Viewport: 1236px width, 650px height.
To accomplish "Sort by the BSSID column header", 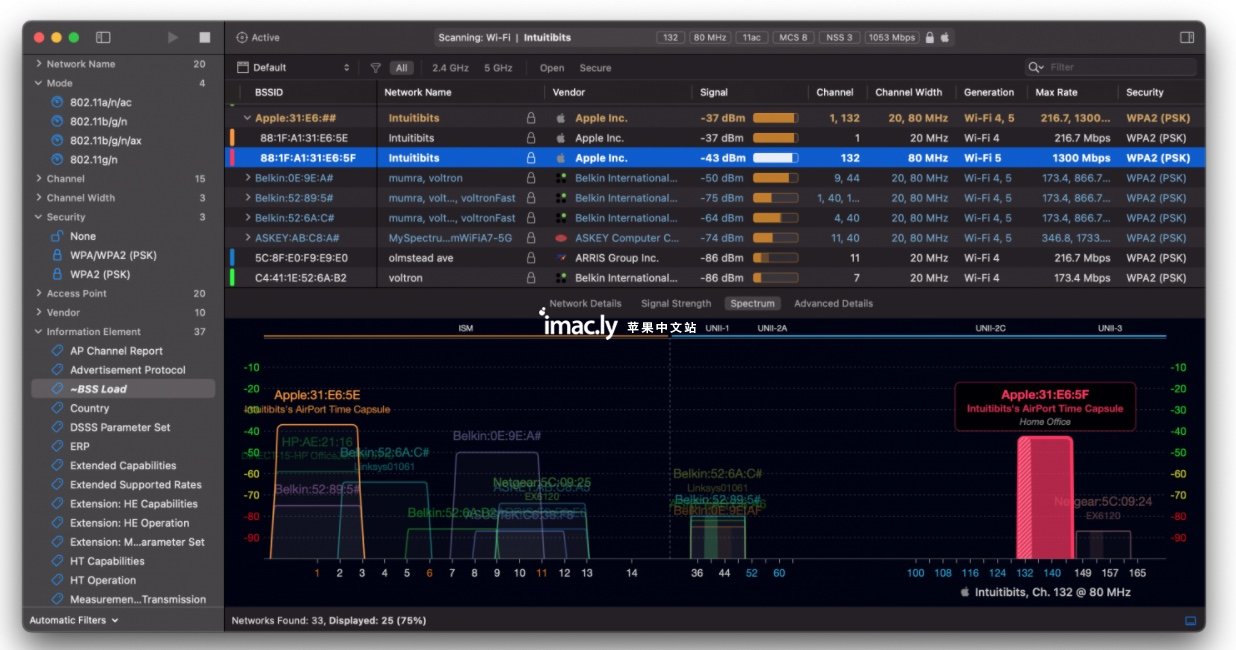I will click(x=269, y=92).
